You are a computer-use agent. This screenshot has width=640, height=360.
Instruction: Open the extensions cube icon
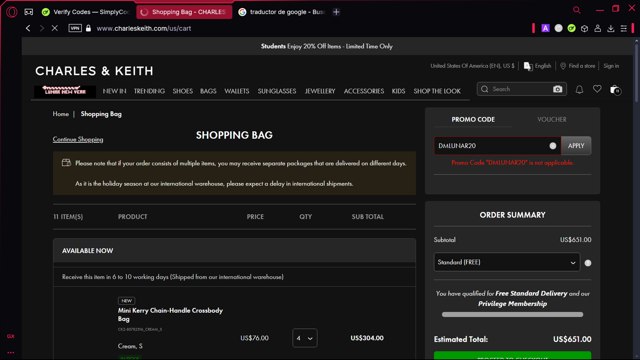(x=584, y=28)
